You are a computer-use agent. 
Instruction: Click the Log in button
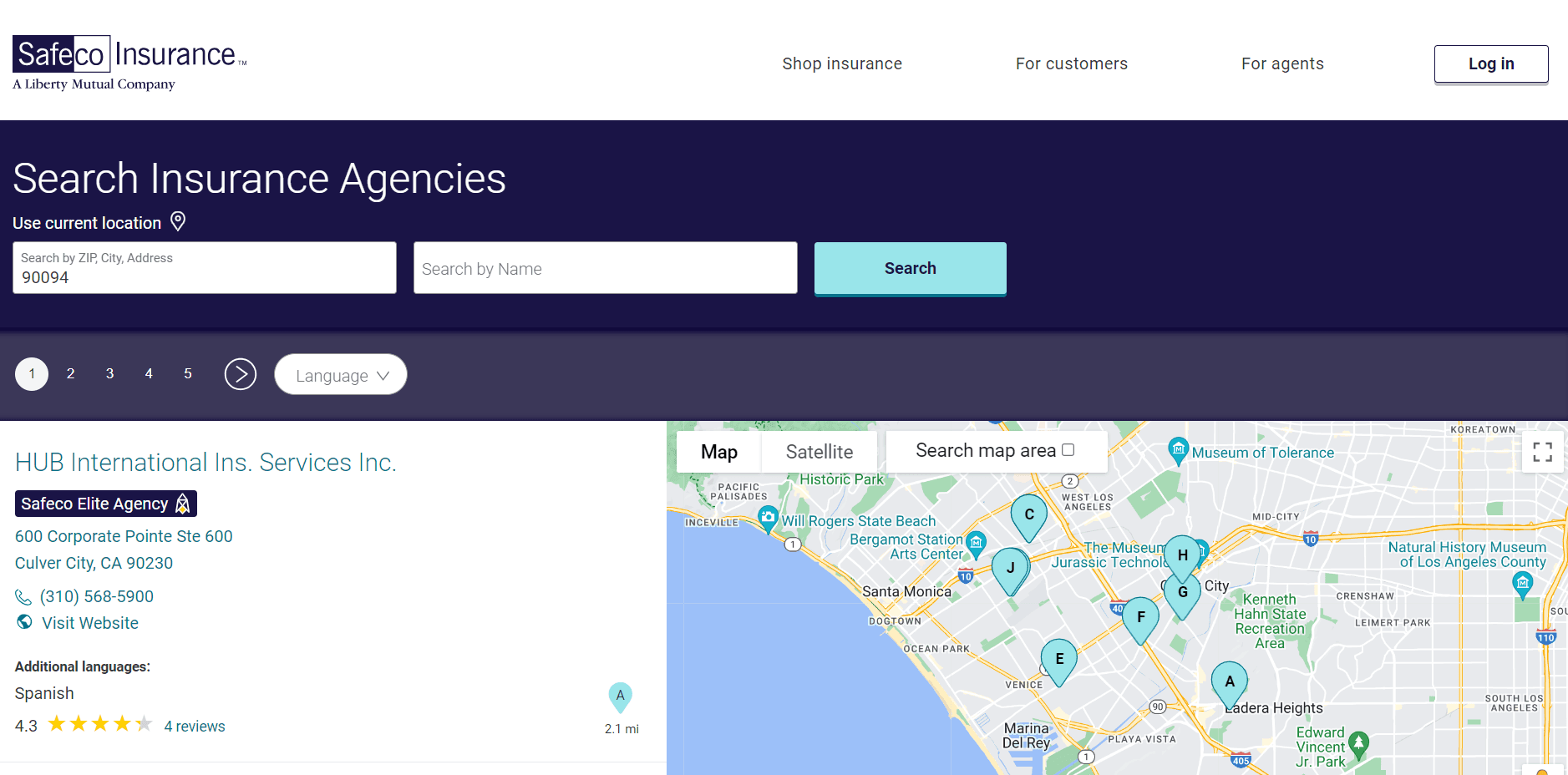[x=1490, y=63]
